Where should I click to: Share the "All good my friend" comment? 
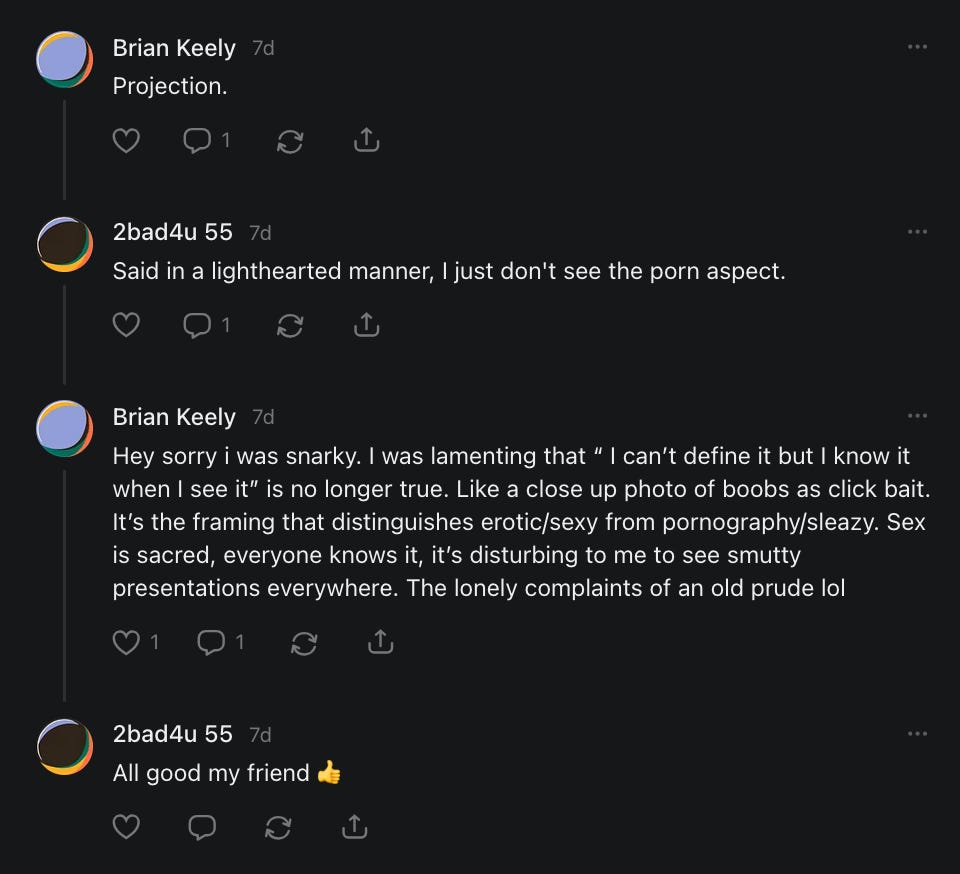[x=354, y=827]
